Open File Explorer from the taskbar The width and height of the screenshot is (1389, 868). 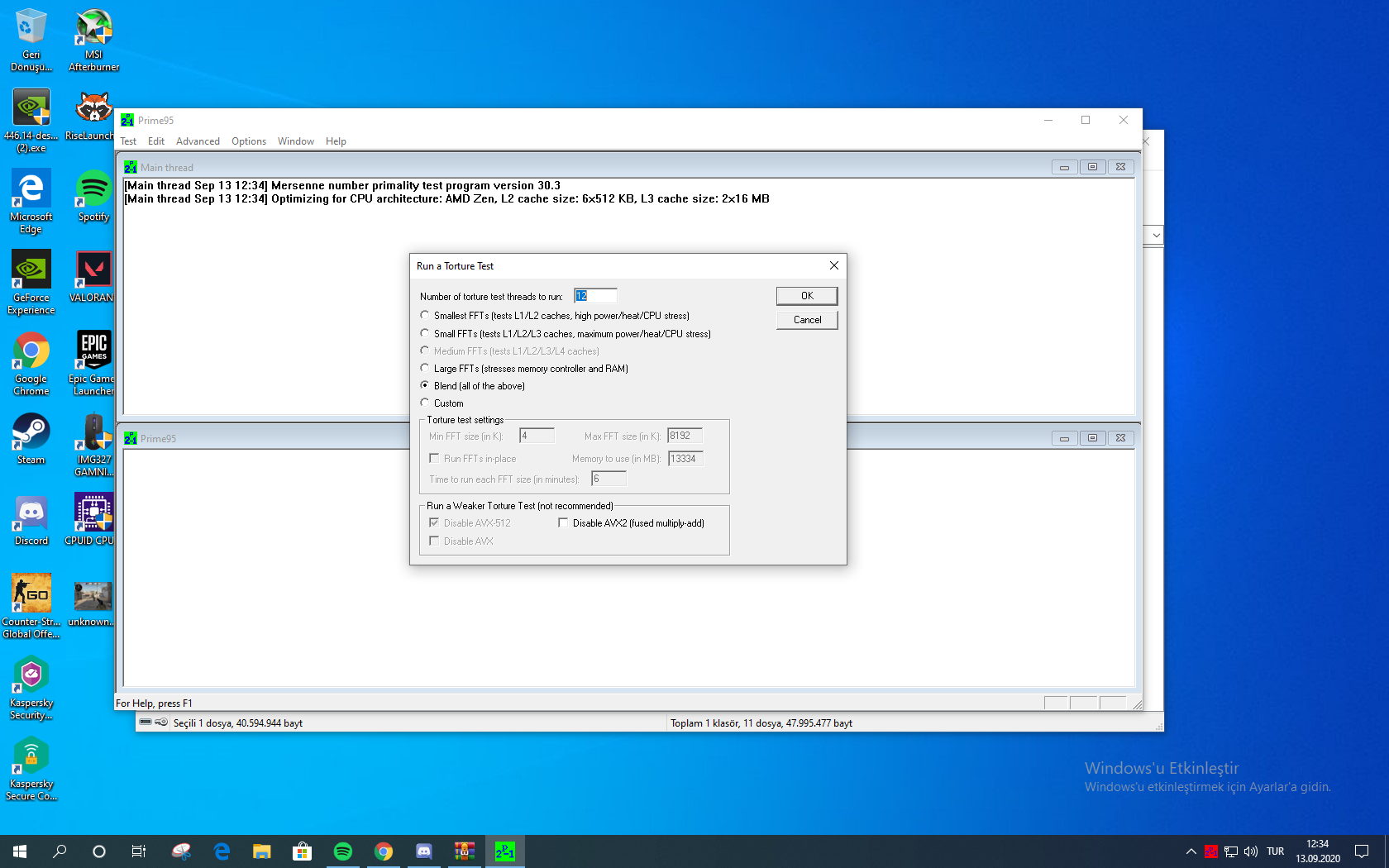(262, 851)
